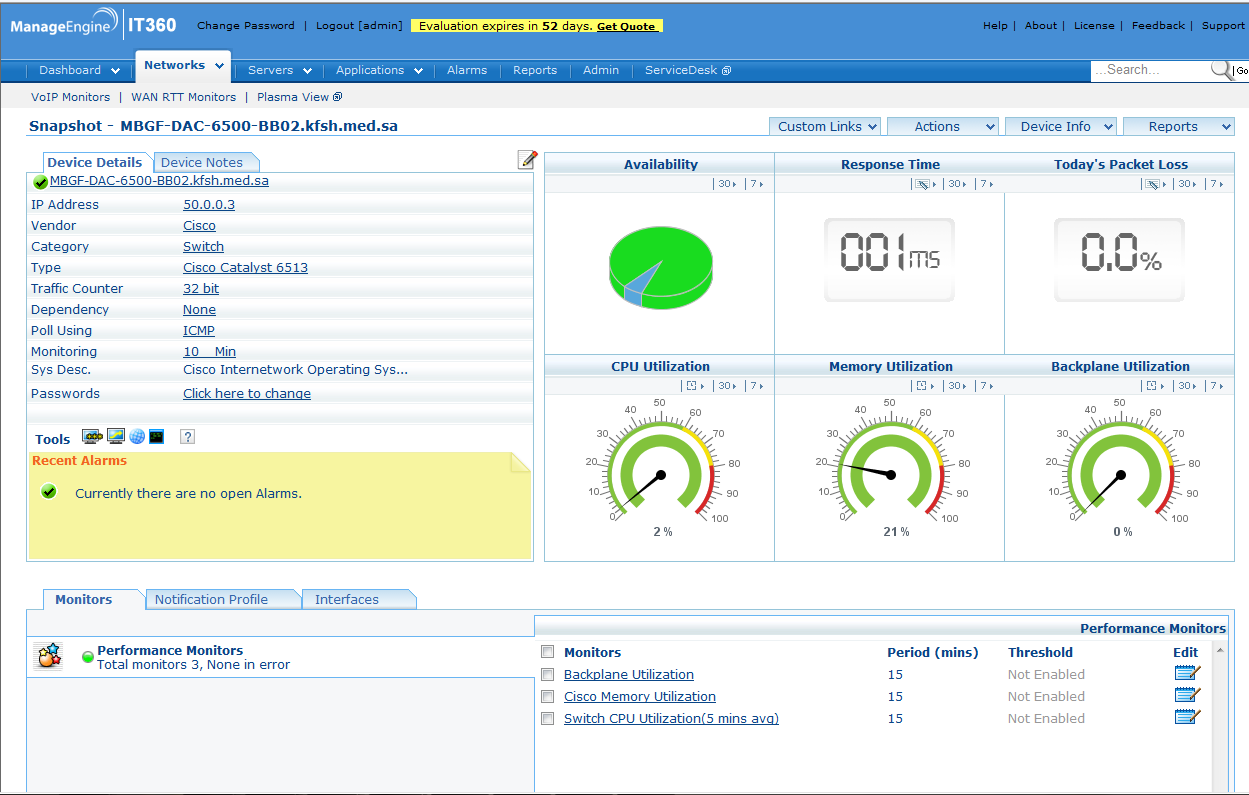Switch to the Interfaces tab
This screenshot has width=1249, height=795.
point(358,599)
